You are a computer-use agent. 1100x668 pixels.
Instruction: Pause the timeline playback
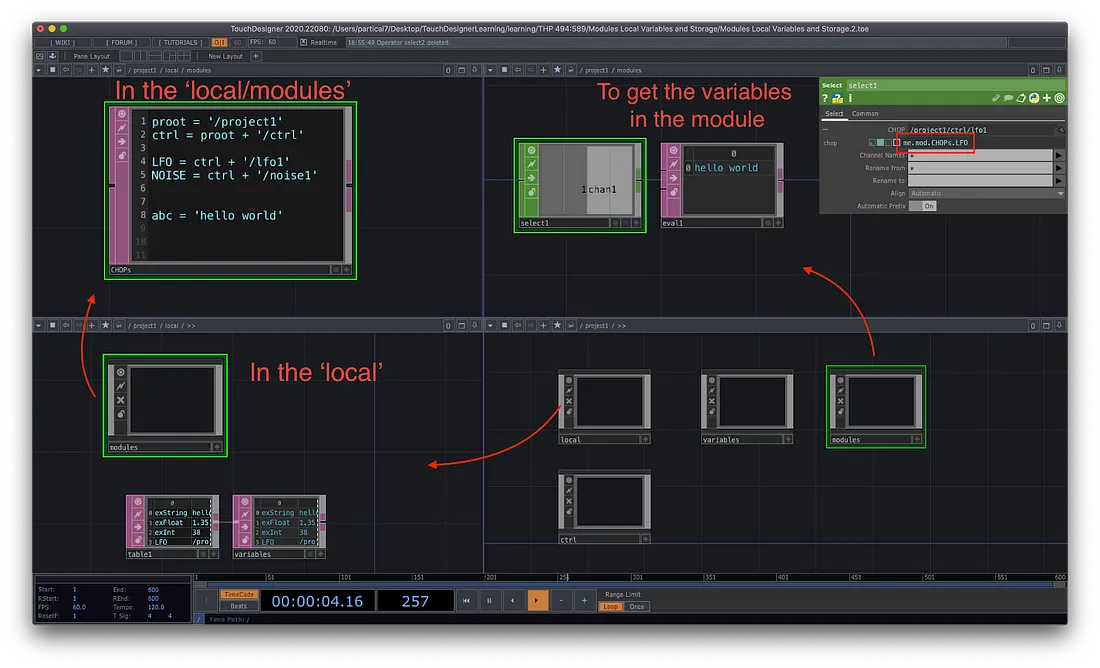(x=489, y=601)
